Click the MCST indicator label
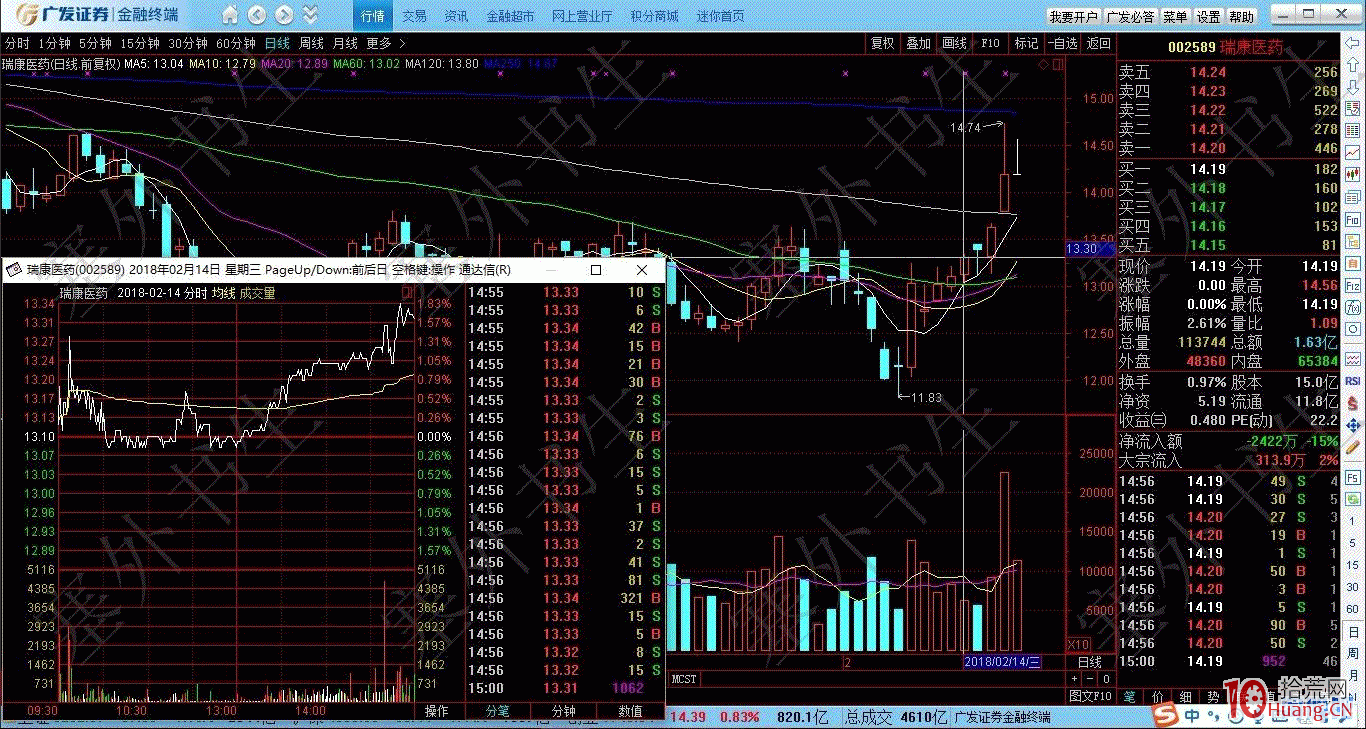The width and height of the screenshot is (1366, 729). (x=685, y=679)
